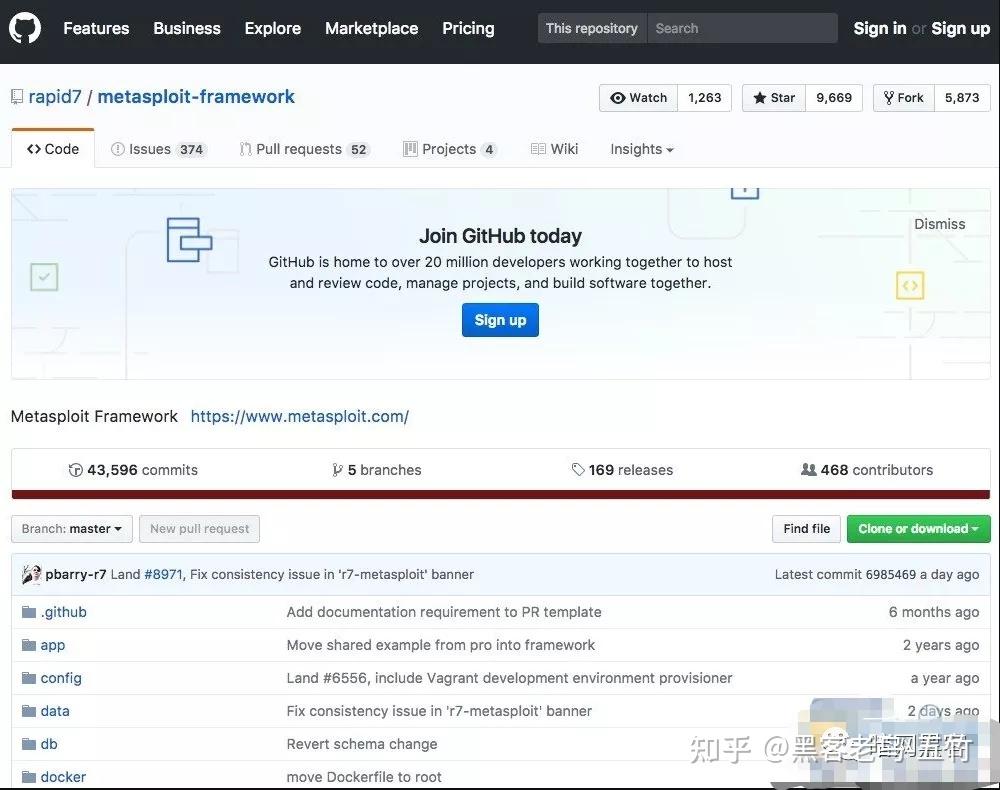1000x790 pixels.
Task: Open the config folder
Action: (x=61, y=678)
